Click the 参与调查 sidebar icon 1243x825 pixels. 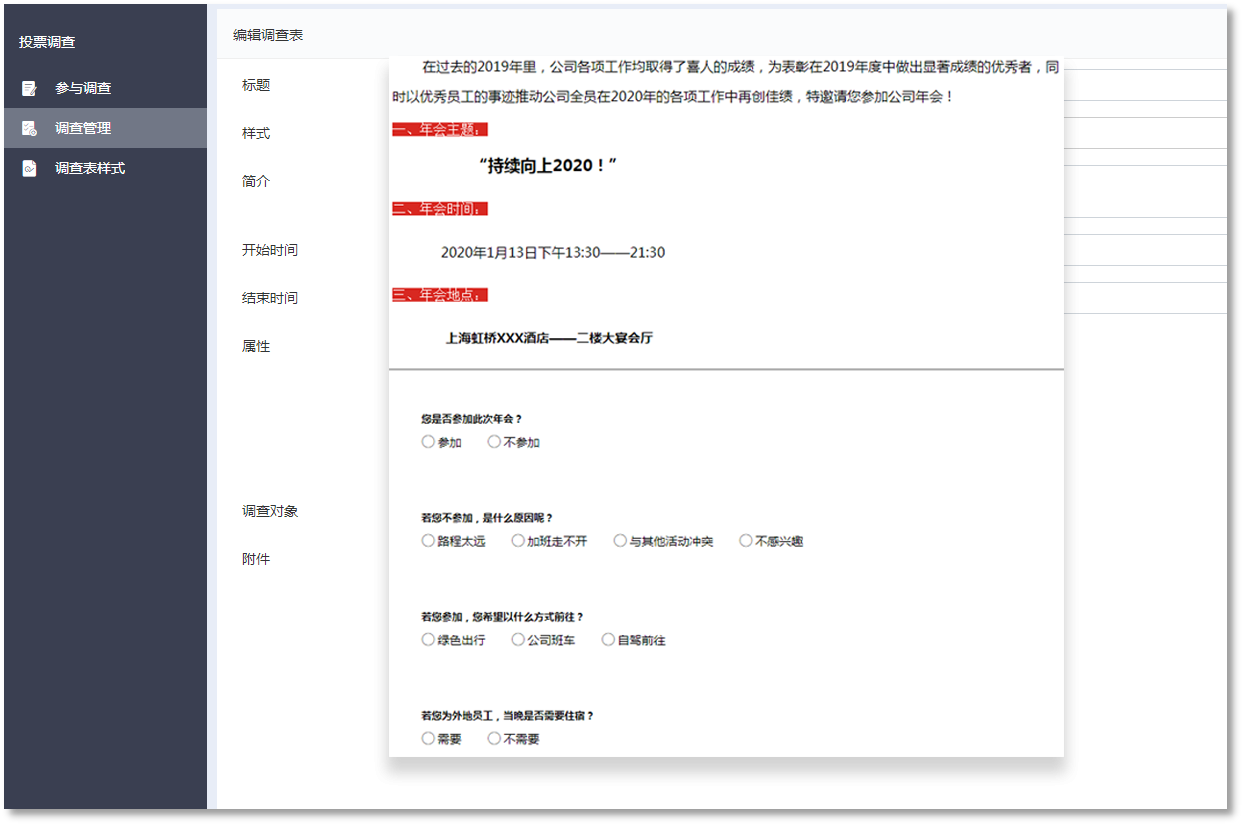click(30, 88)
